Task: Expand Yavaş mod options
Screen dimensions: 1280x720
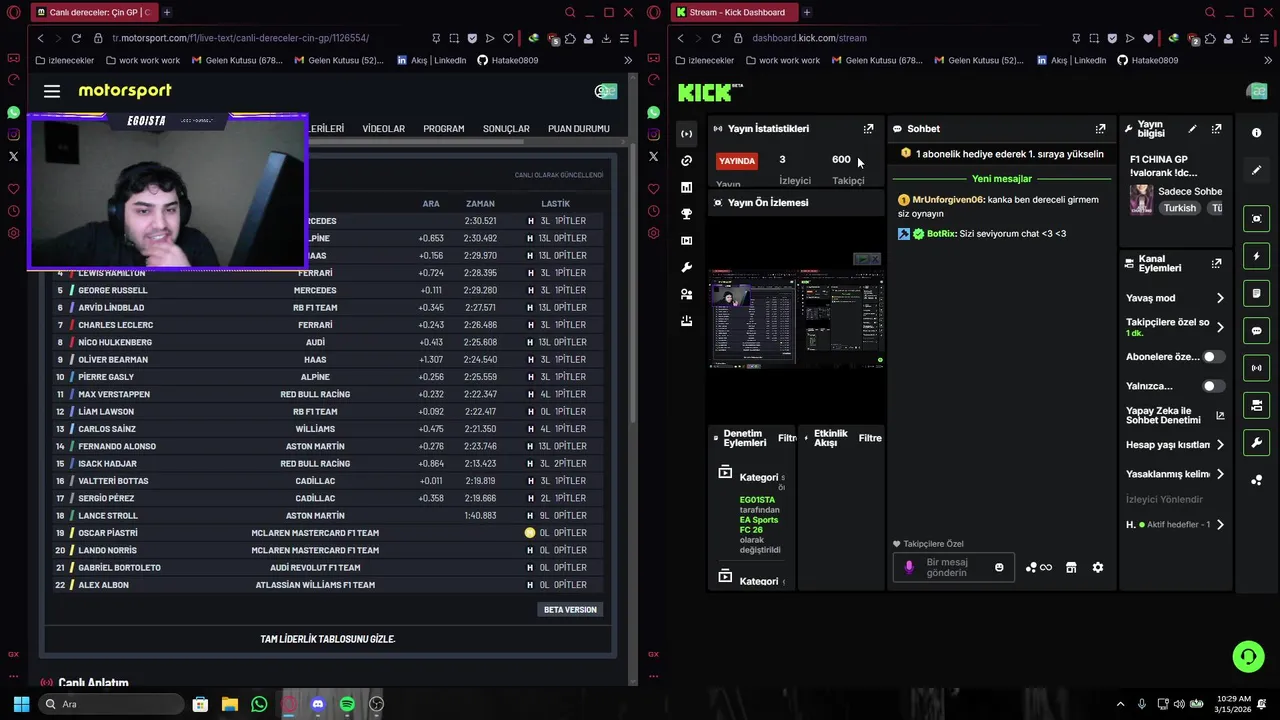Action: 1220,298
